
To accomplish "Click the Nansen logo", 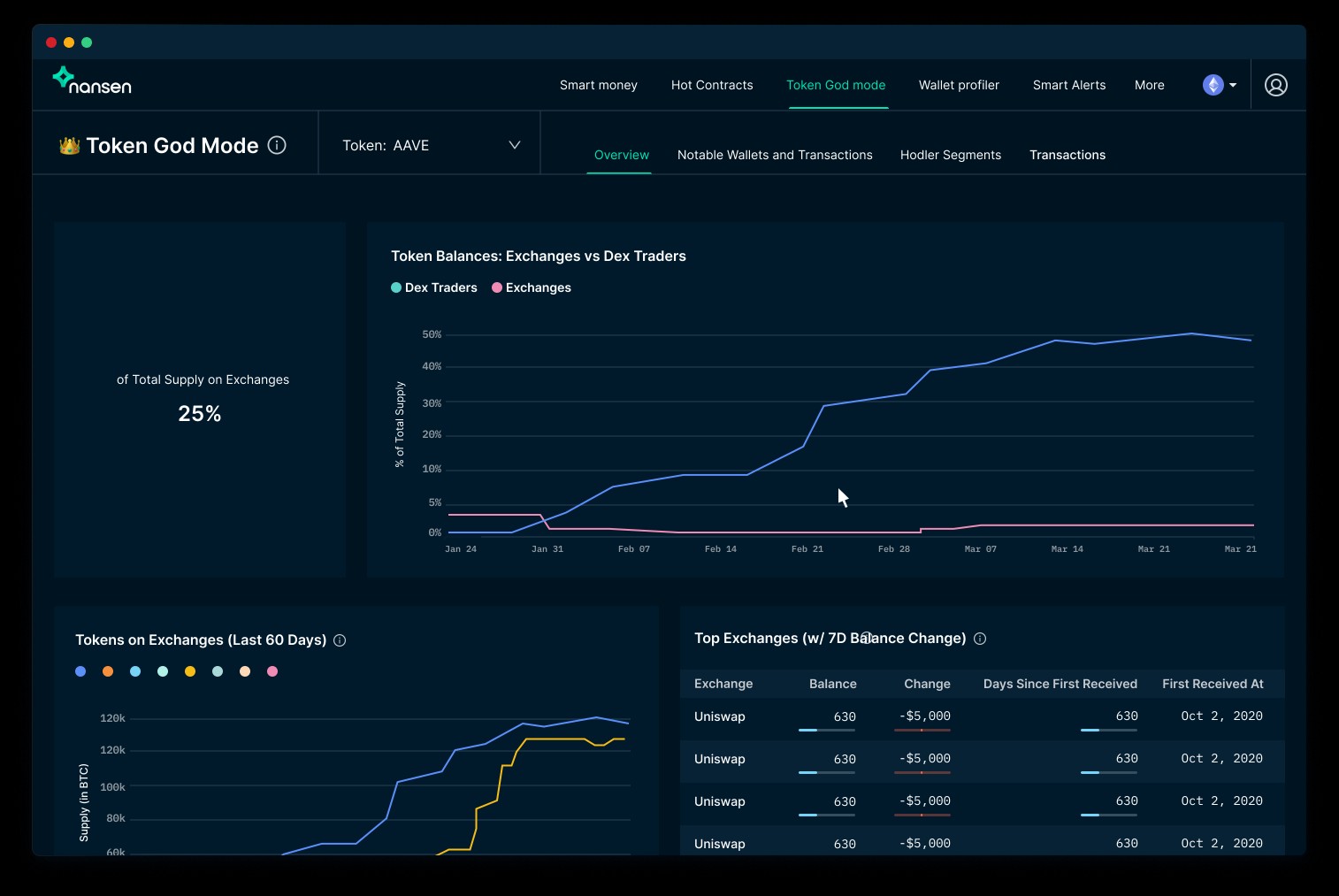I will [92, 80].
